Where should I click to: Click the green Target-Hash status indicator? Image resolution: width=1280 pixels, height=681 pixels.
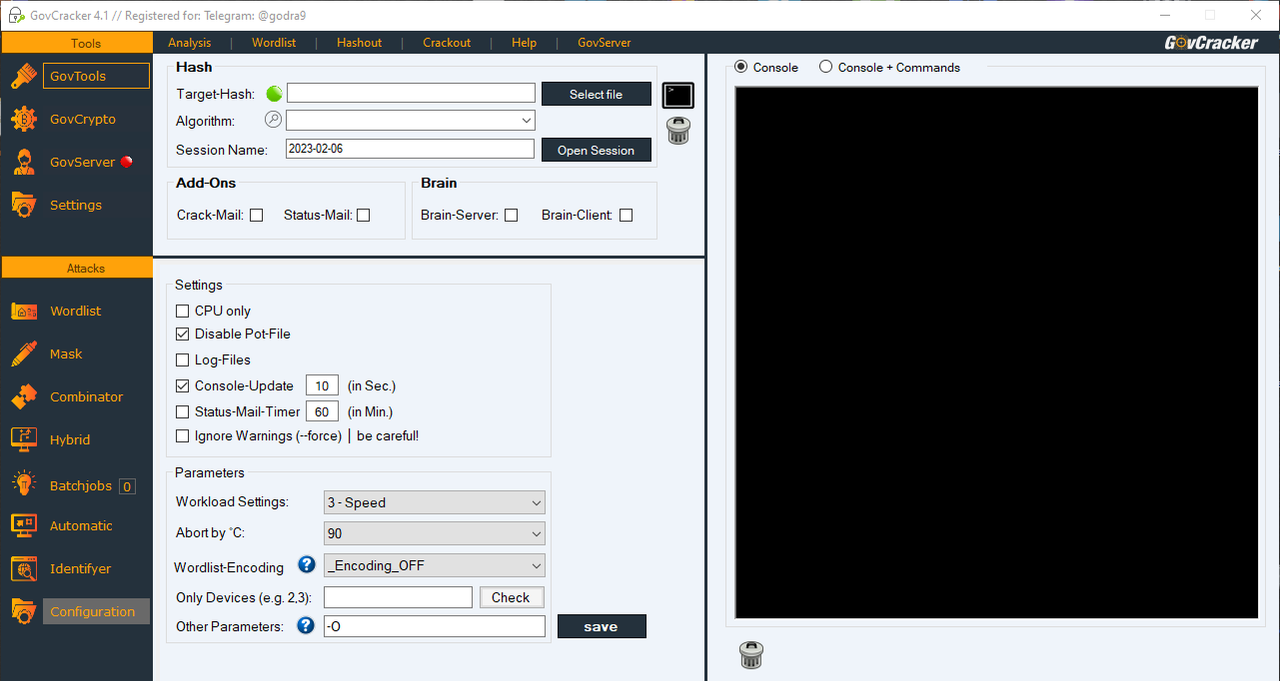click(x=274, y=94)
